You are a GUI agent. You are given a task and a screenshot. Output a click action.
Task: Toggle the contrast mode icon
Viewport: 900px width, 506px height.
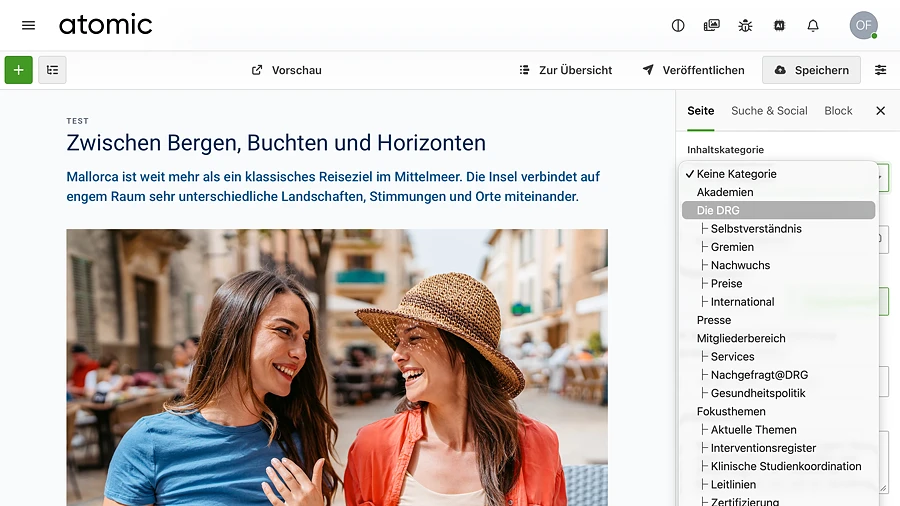point(678,25)
